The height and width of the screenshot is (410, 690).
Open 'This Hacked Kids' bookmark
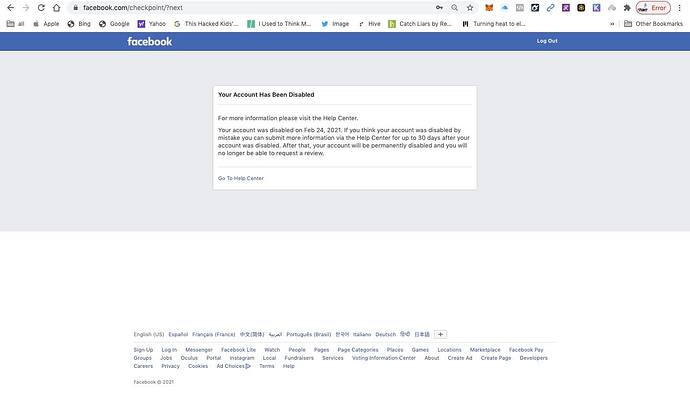[x=206, y=24]
